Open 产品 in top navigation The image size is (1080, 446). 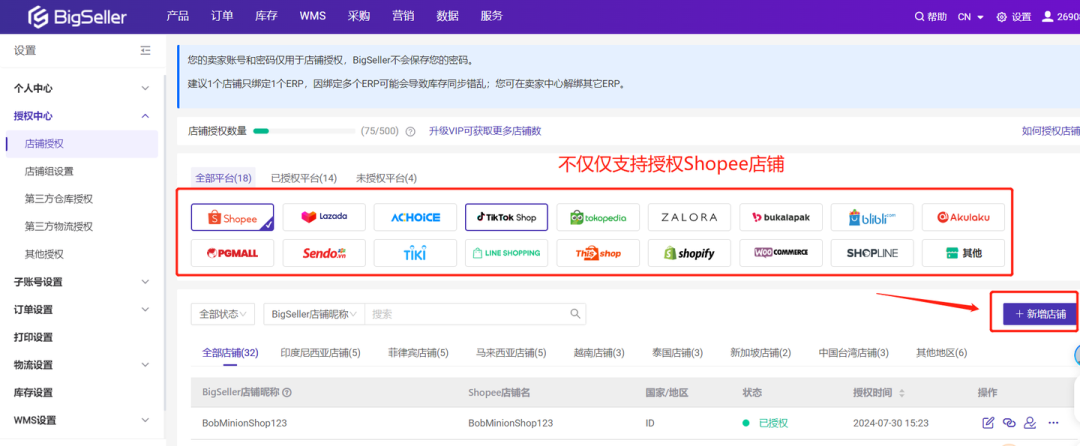coord(178,17)
